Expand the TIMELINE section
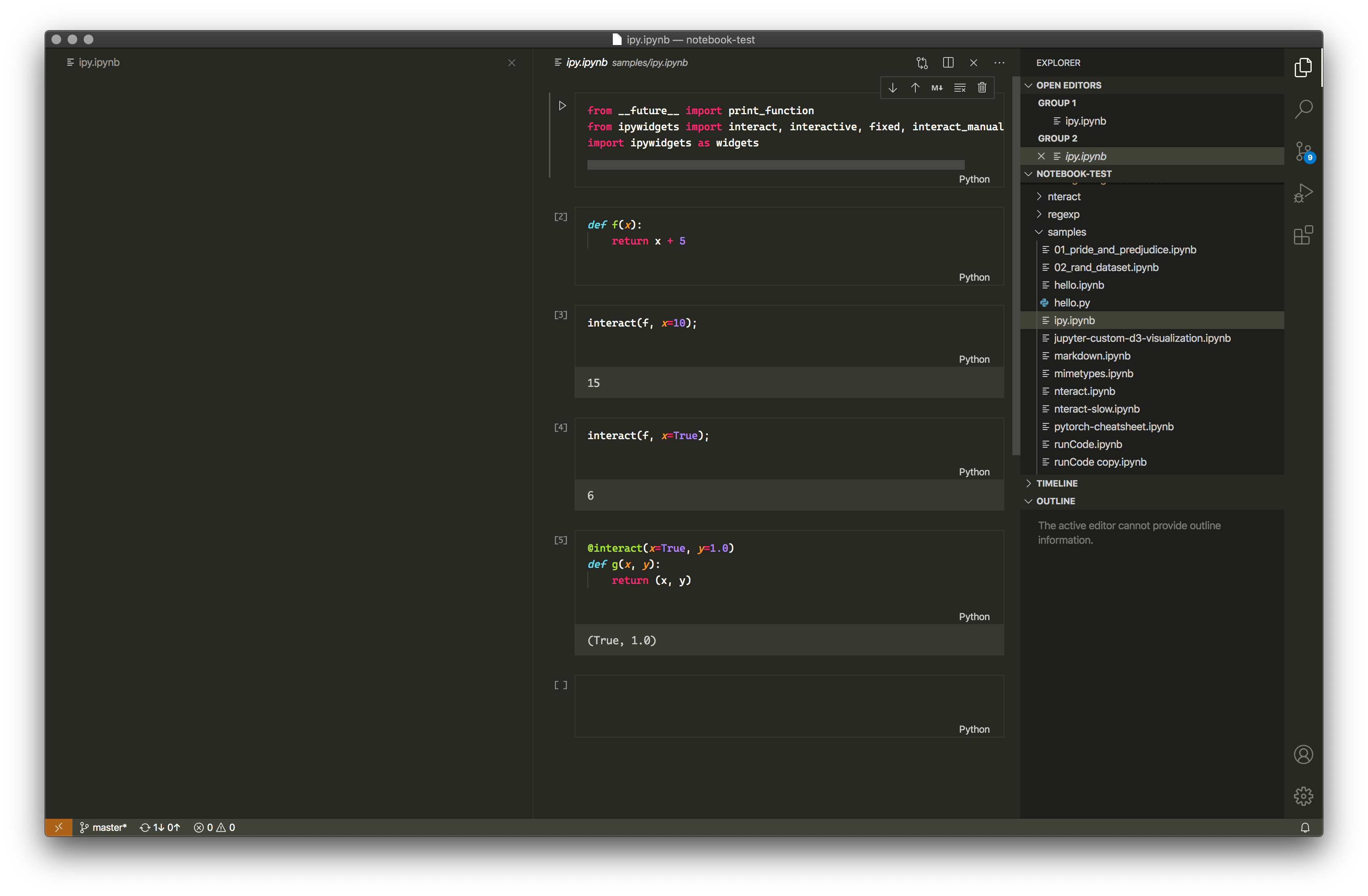This screenshot has width=1368, height=896. 1057,484
